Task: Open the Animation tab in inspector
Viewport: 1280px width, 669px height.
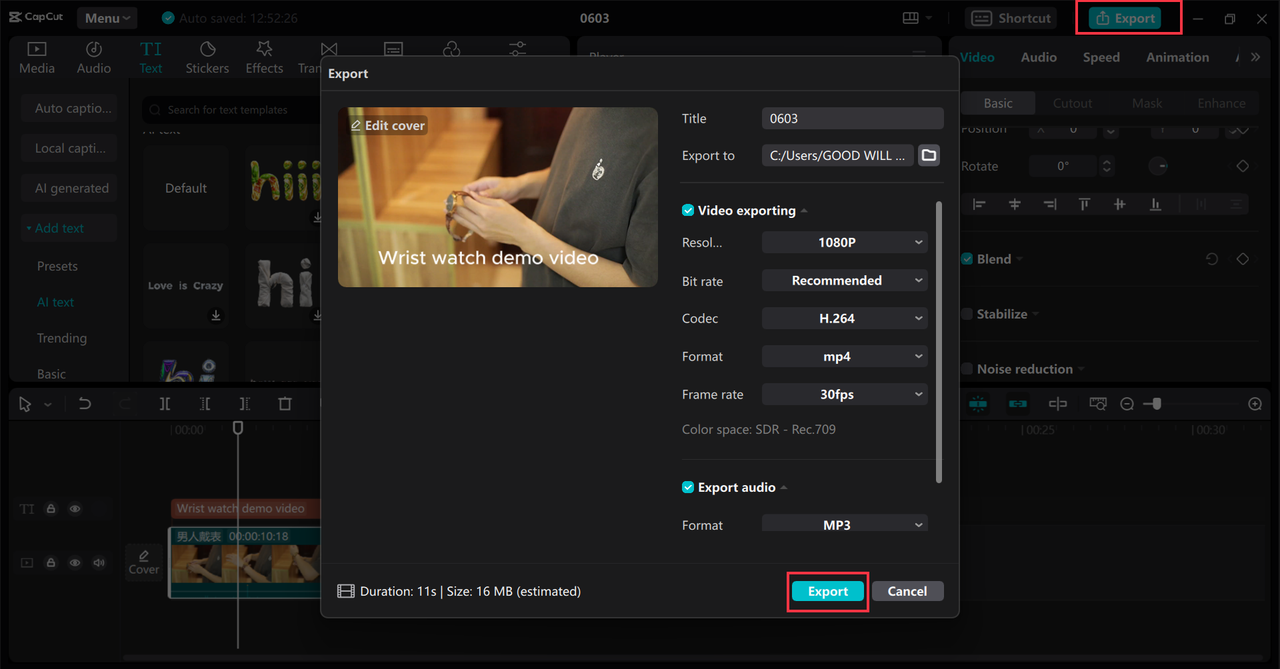Action: [1177, 57]
